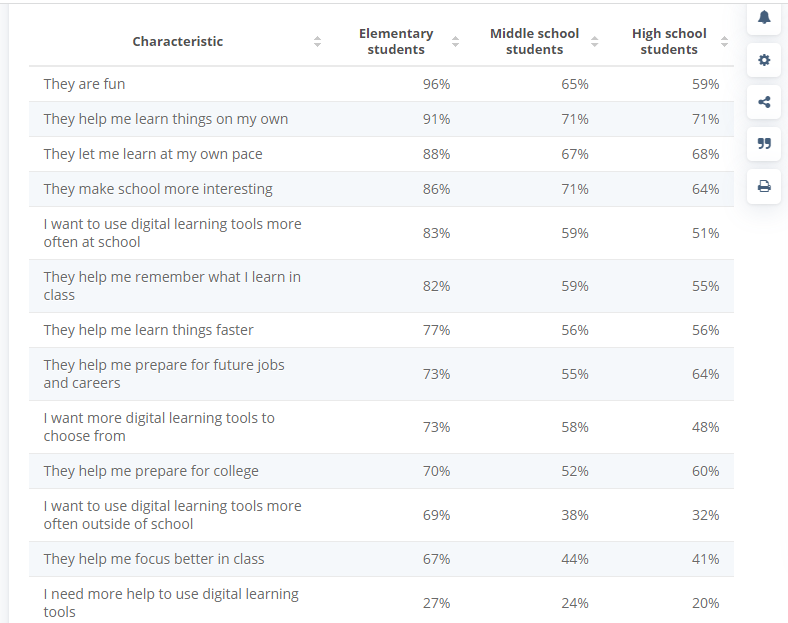788x623 pixels.
Task: Click the citation quote icon
Action: pyautogui.click(x=764, y=144)
